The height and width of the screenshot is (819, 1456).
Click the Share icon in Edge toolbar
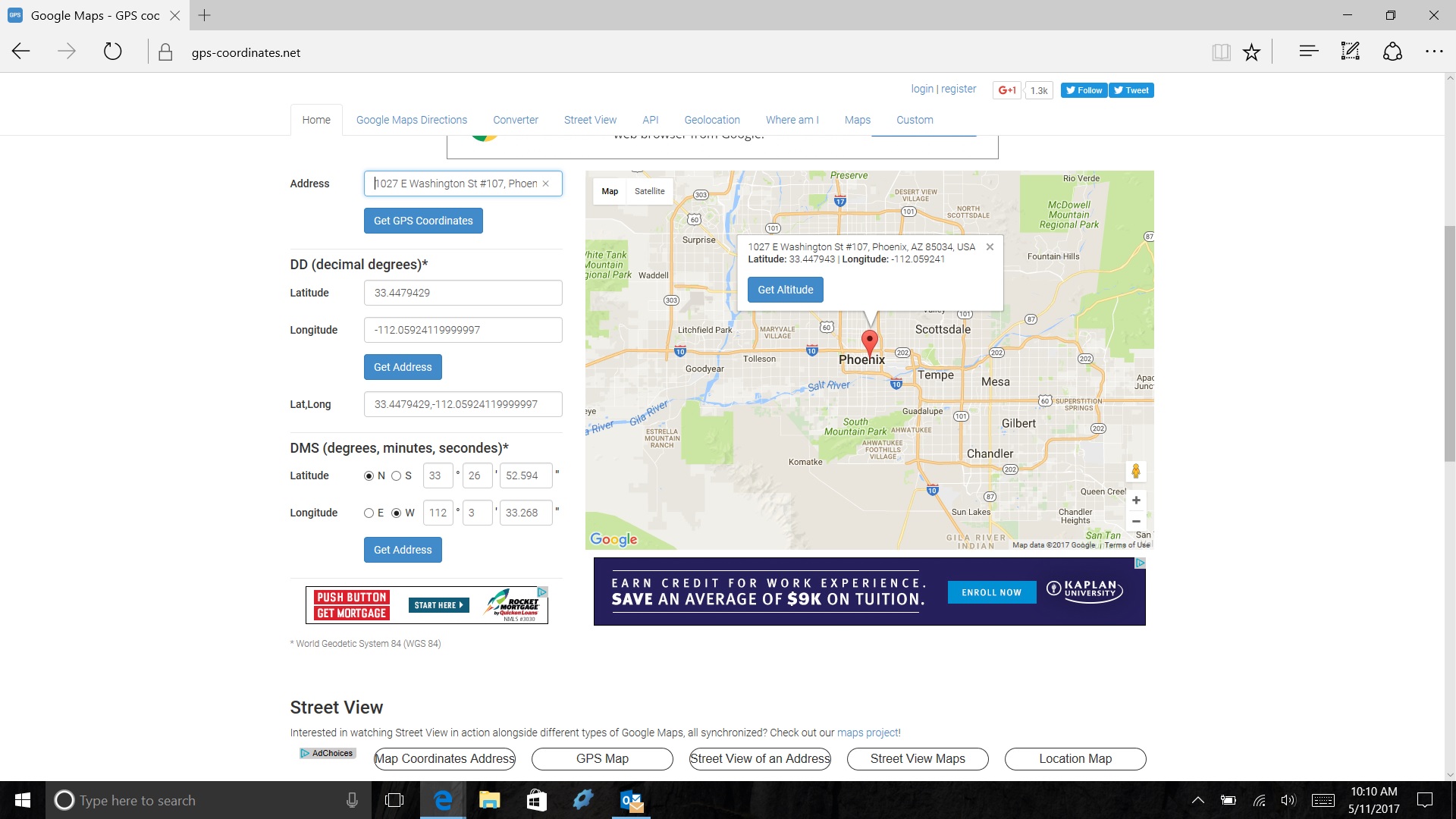coord(1392,52)
